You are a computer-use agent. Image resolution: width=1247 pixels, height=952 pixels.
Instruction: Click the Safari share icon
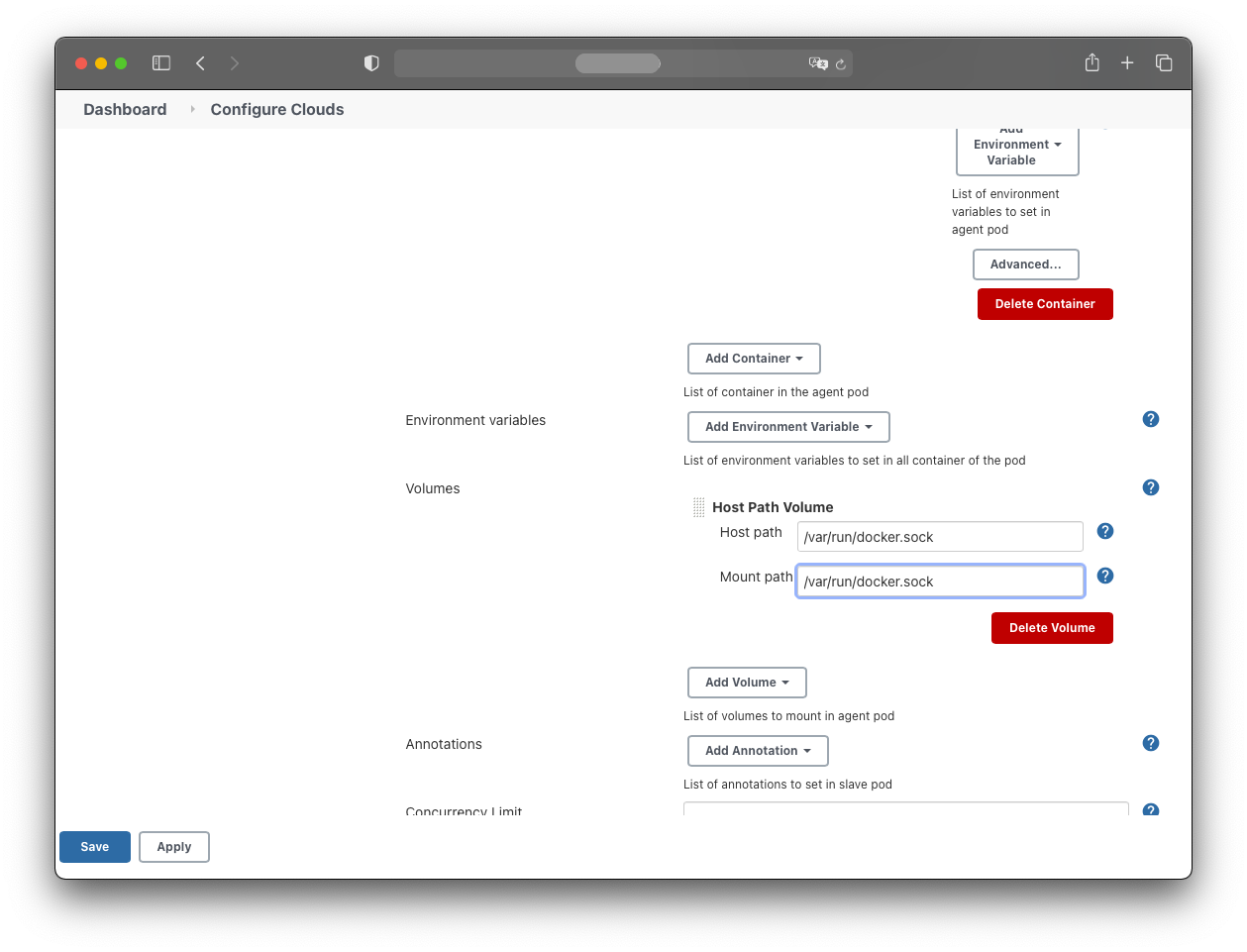(x=1091, y=63)
